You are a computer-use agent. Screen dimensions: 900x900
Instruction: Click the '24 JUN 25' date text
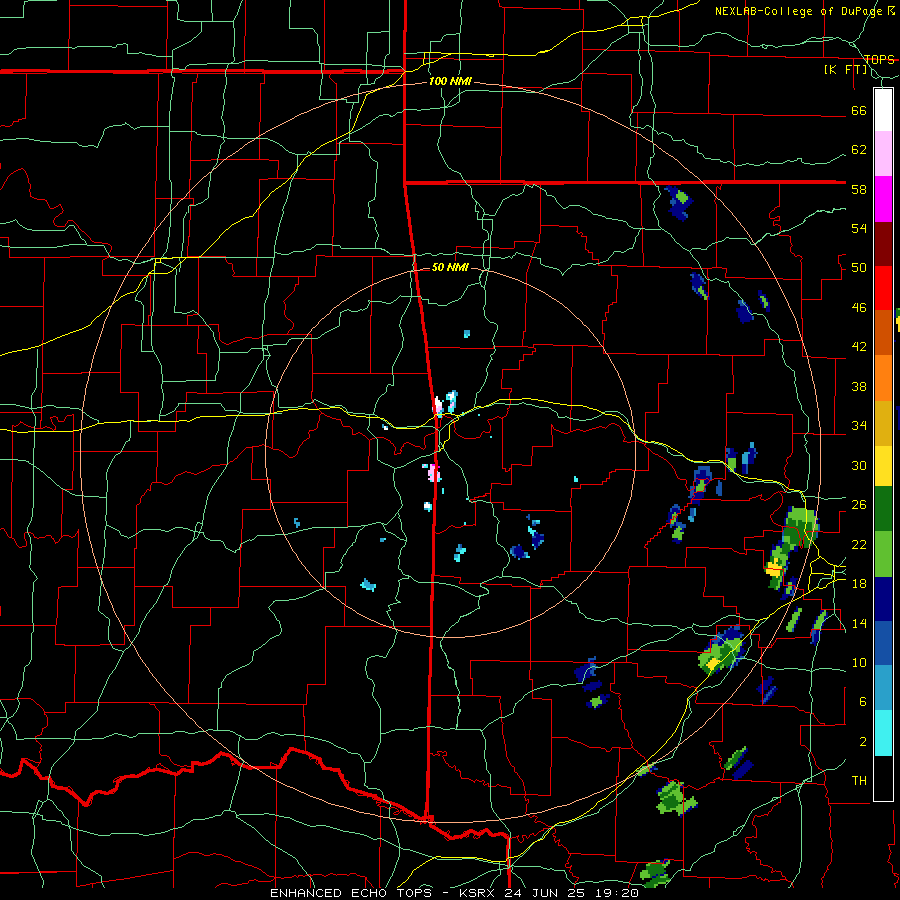click(546, 893)
